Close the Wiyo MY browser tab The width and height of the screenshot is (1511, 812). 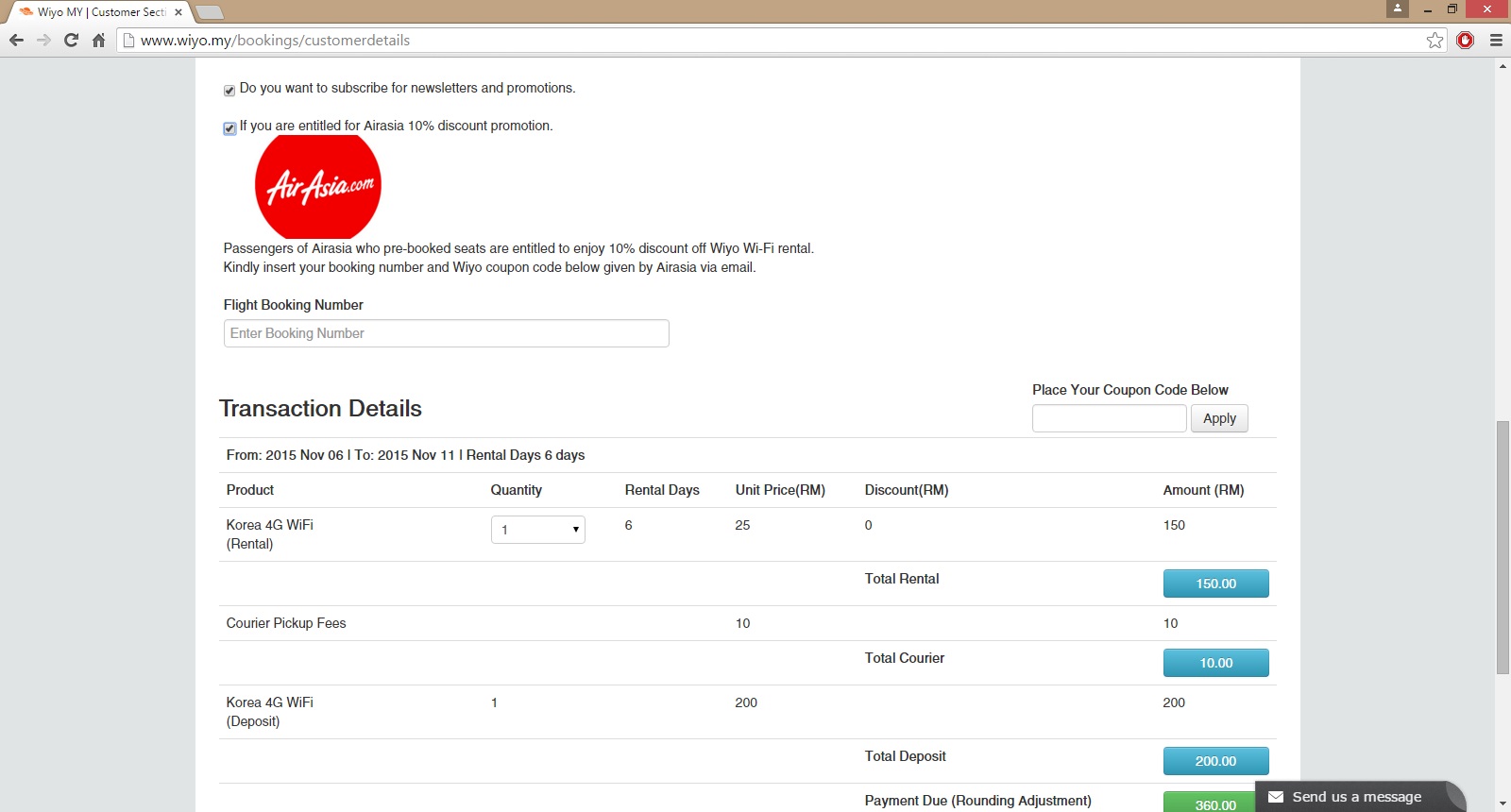point(178,12)
